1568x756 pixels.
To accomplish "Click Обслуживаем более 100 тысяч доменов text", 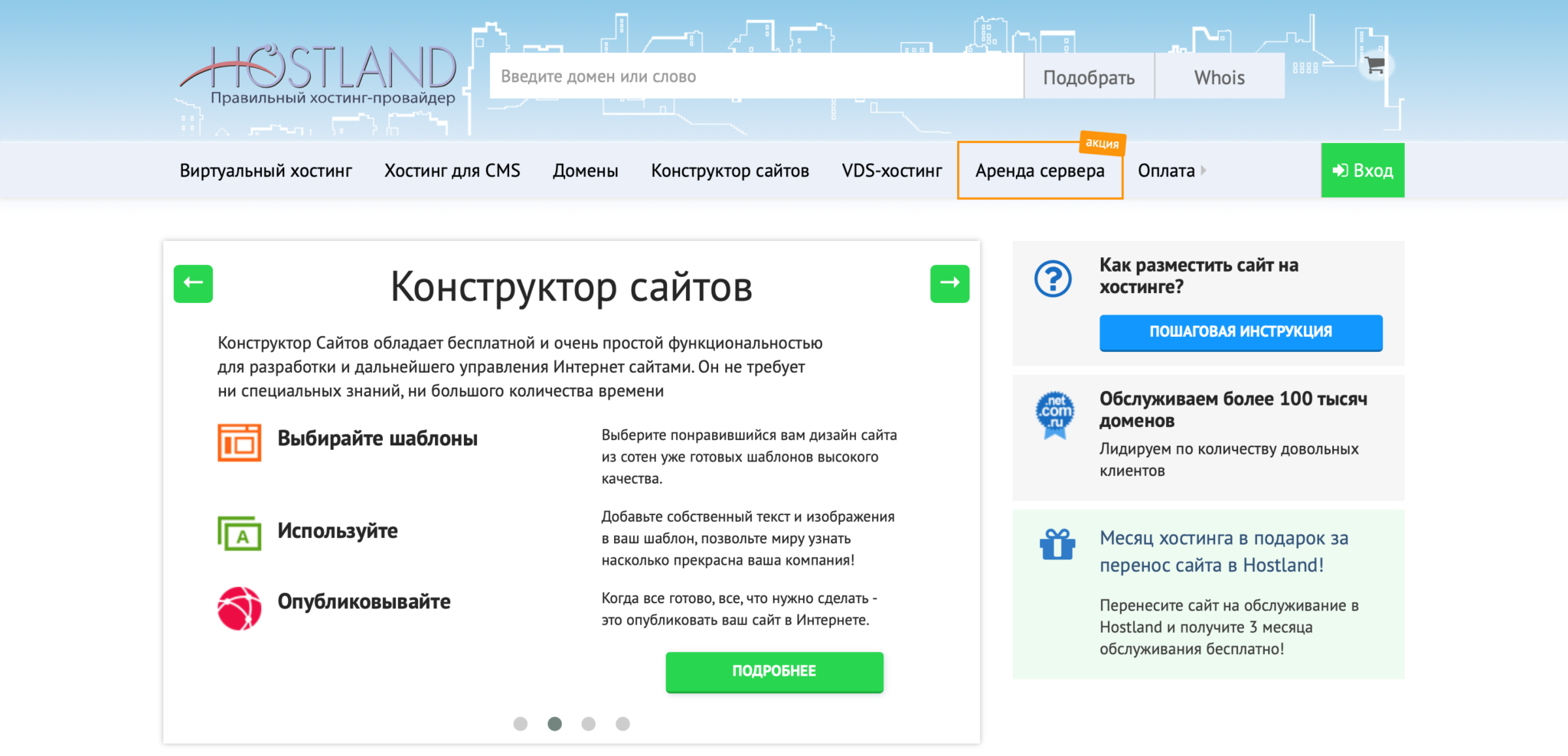I will tap(1233, 409).
